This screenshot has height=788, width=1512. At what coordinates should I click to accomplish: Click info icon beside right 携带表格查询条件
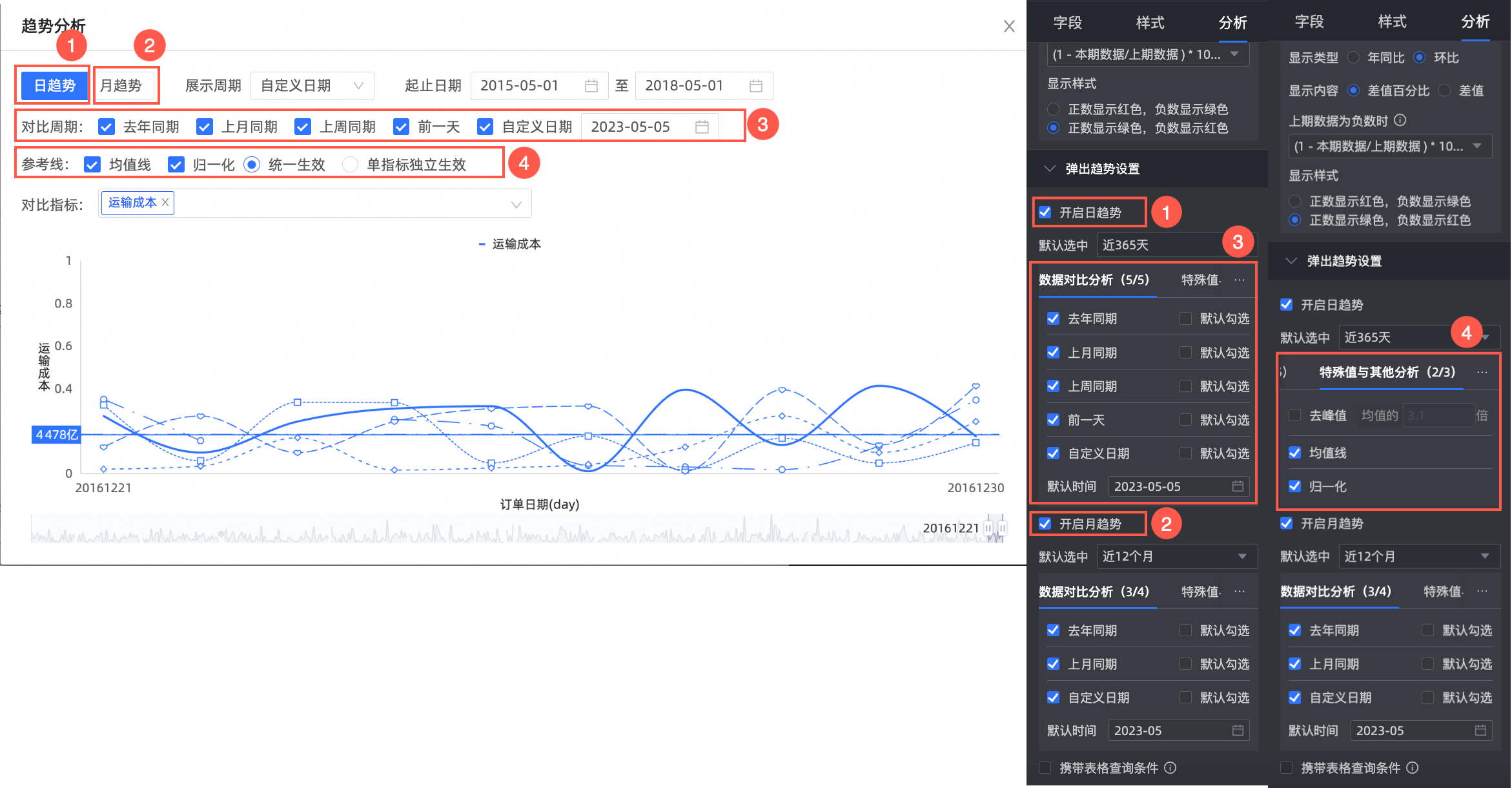1413,767
